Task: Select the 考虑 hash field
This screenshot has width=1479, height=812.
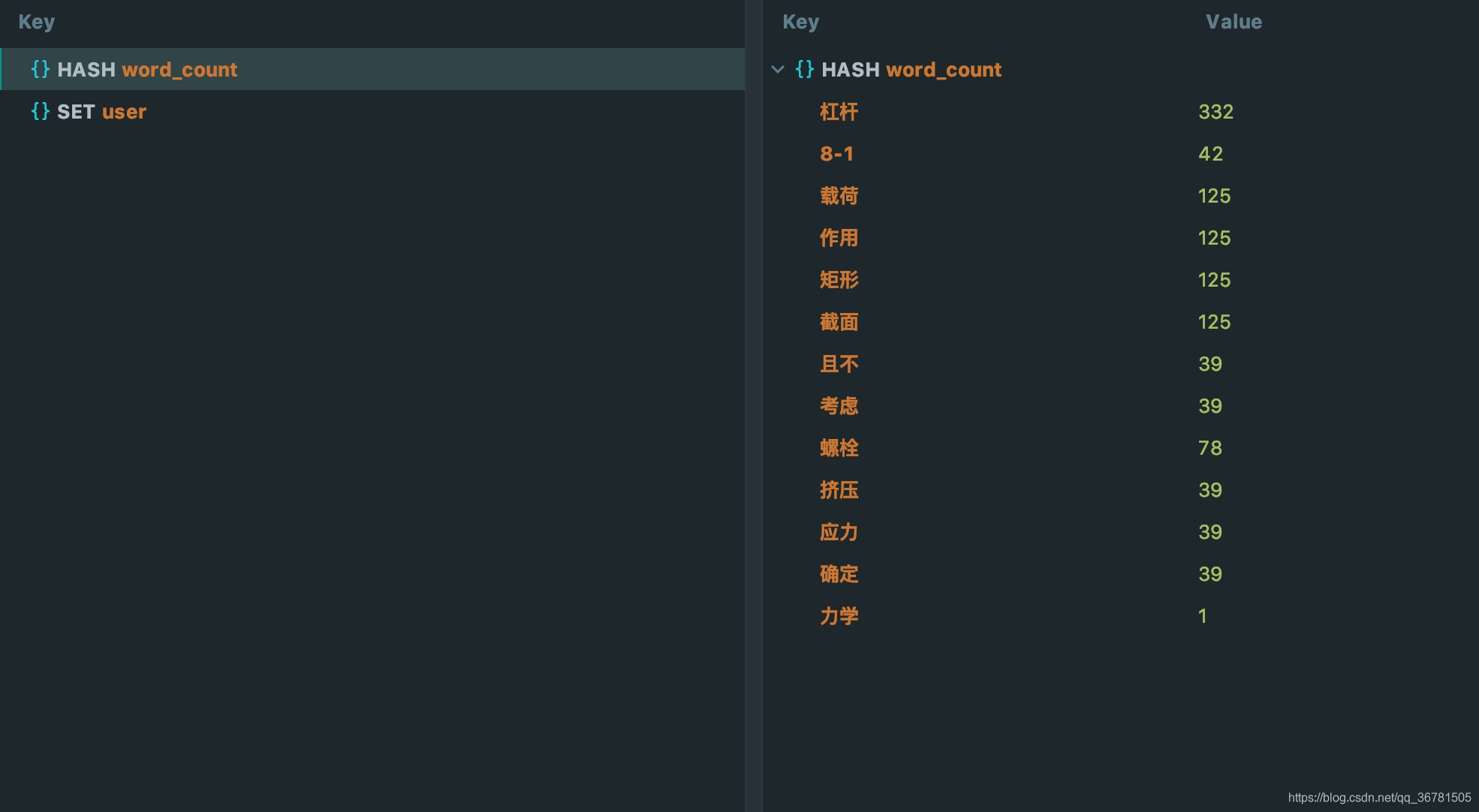Action: point(839,406)
